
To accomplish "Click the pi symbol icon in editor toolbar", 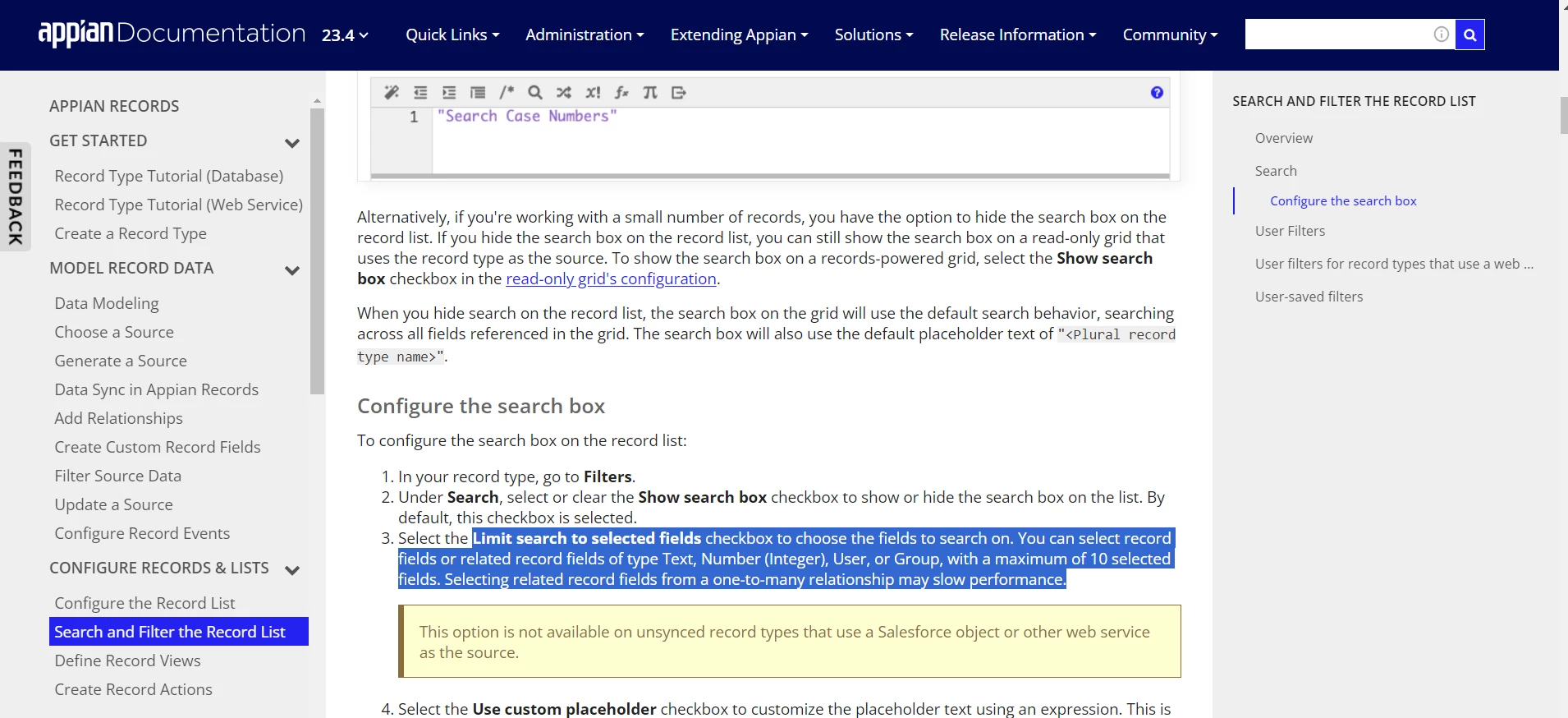I will point(650,92).
